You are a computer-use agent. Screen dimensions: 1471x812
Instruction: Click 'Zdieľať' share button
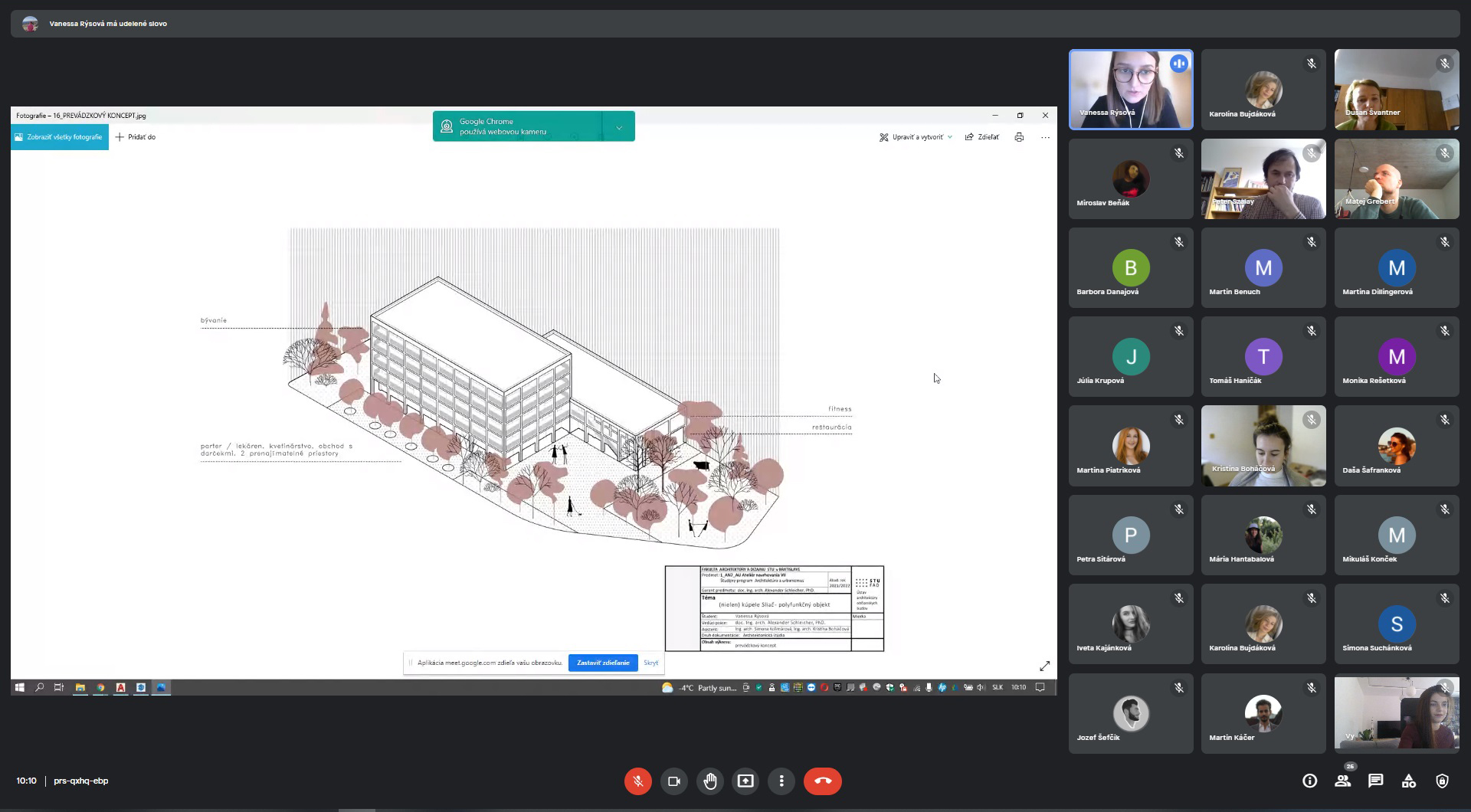coord(982,137)
